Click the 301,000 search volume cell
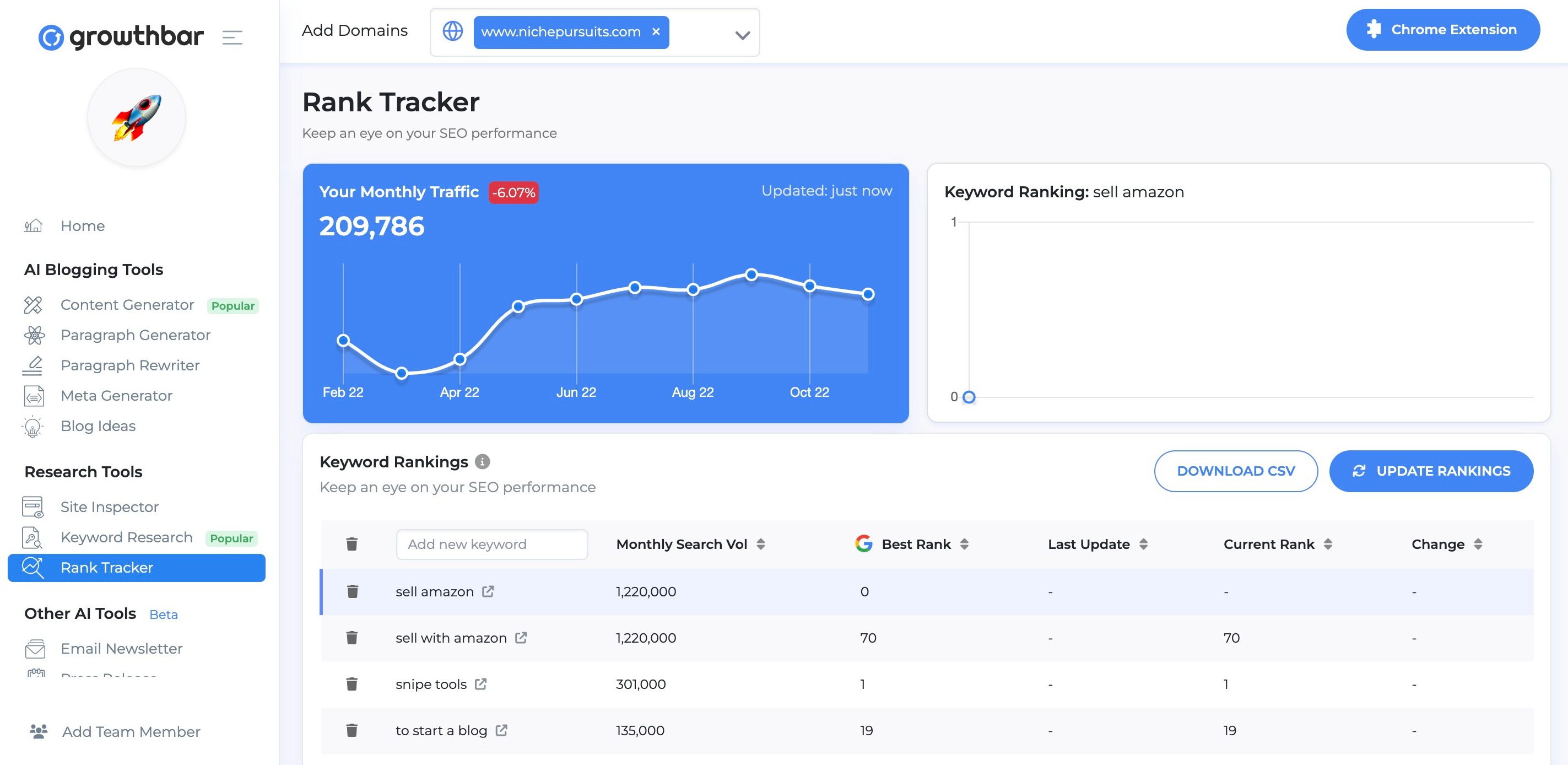Image resolution: width=1568 pixels, height=765 pixels. (641, 684)
